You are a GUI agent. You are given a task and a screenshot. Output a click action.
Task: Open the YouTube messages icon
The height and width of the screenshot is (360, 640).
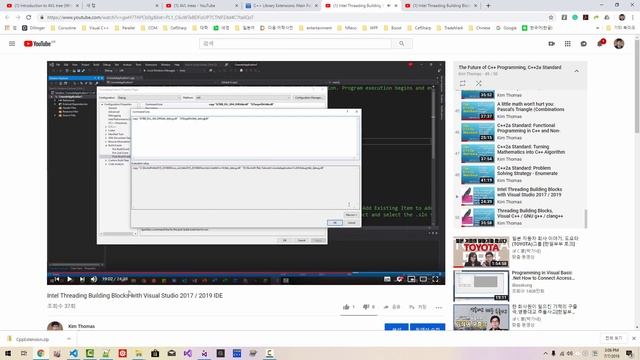point(584,44)
